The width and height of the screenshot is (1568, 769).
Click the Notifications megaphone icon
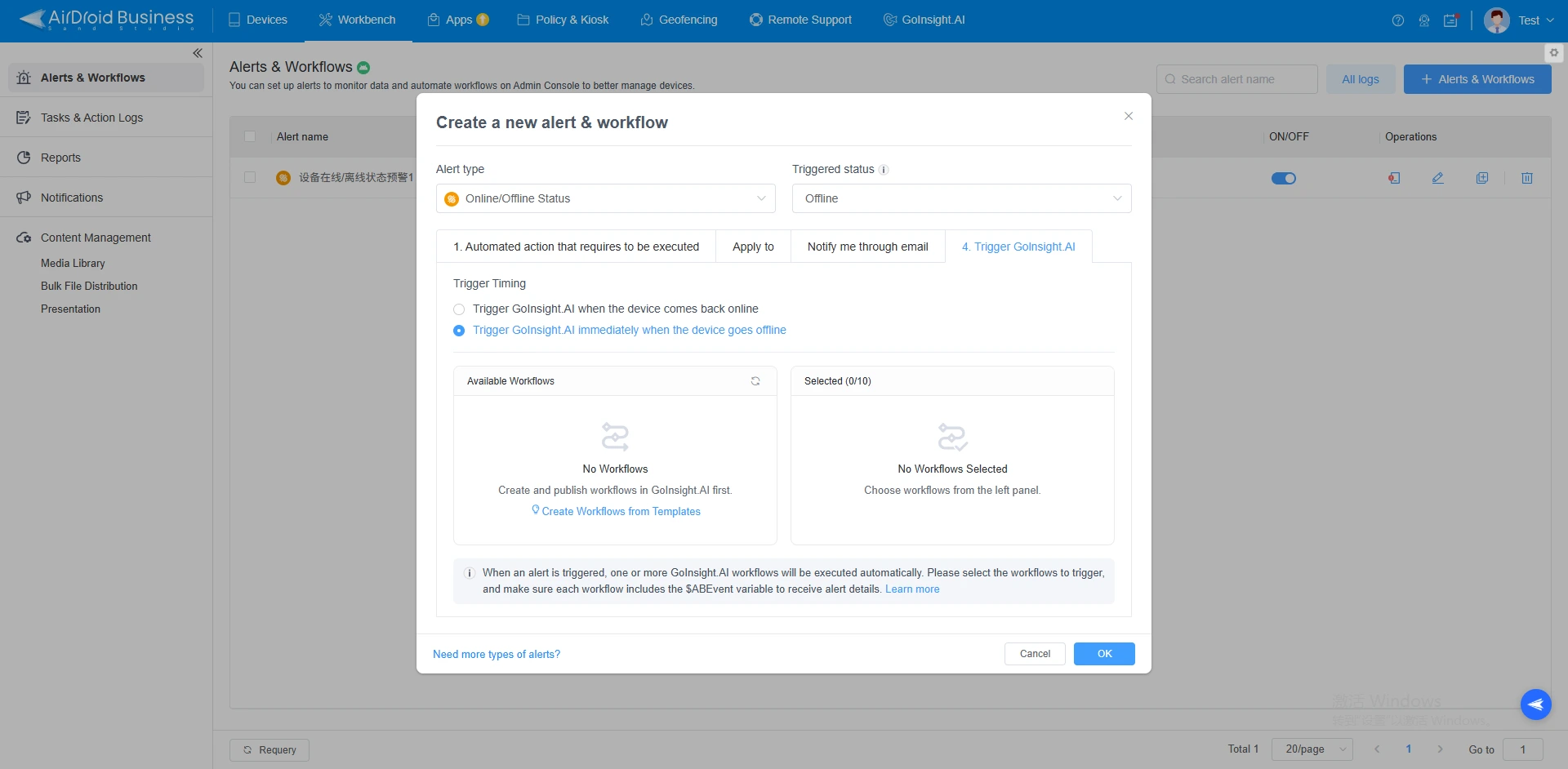tap(24, 198)
